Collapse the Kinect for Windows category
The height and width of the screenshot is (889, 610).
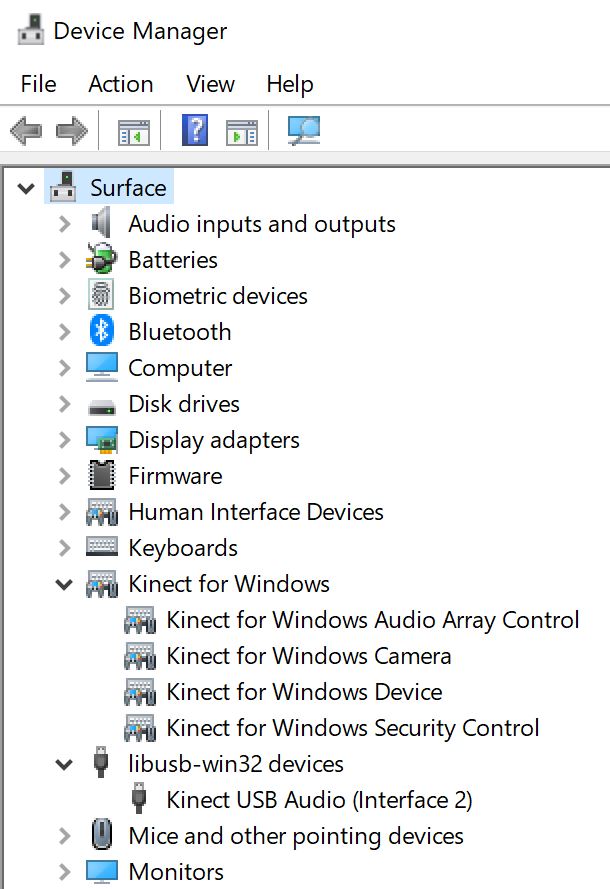coord(65,584)
